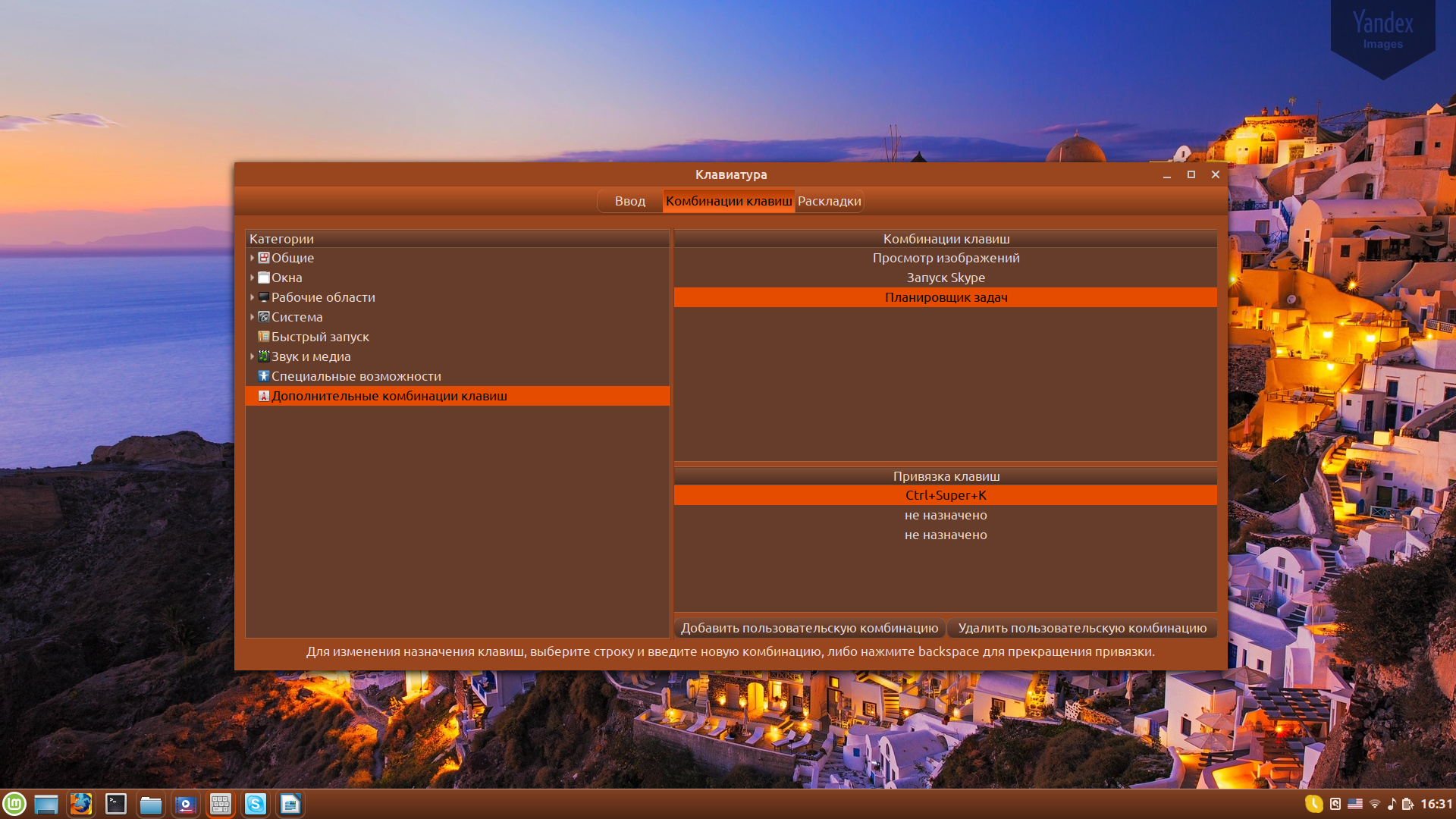The height and width of the screenshot is (819, 1456).
Task: Switch to the Ввод tab
Action: tap(629, 201)
